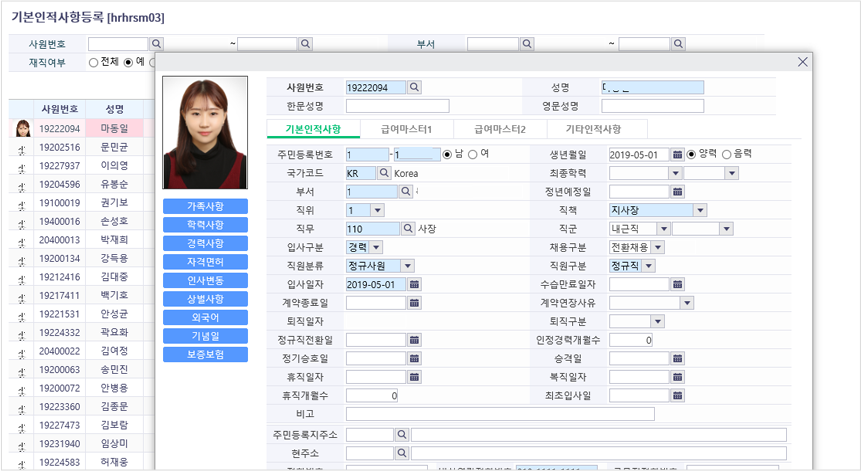Click search icon next to dialog 사원번호 19222094

click(415, 87)
